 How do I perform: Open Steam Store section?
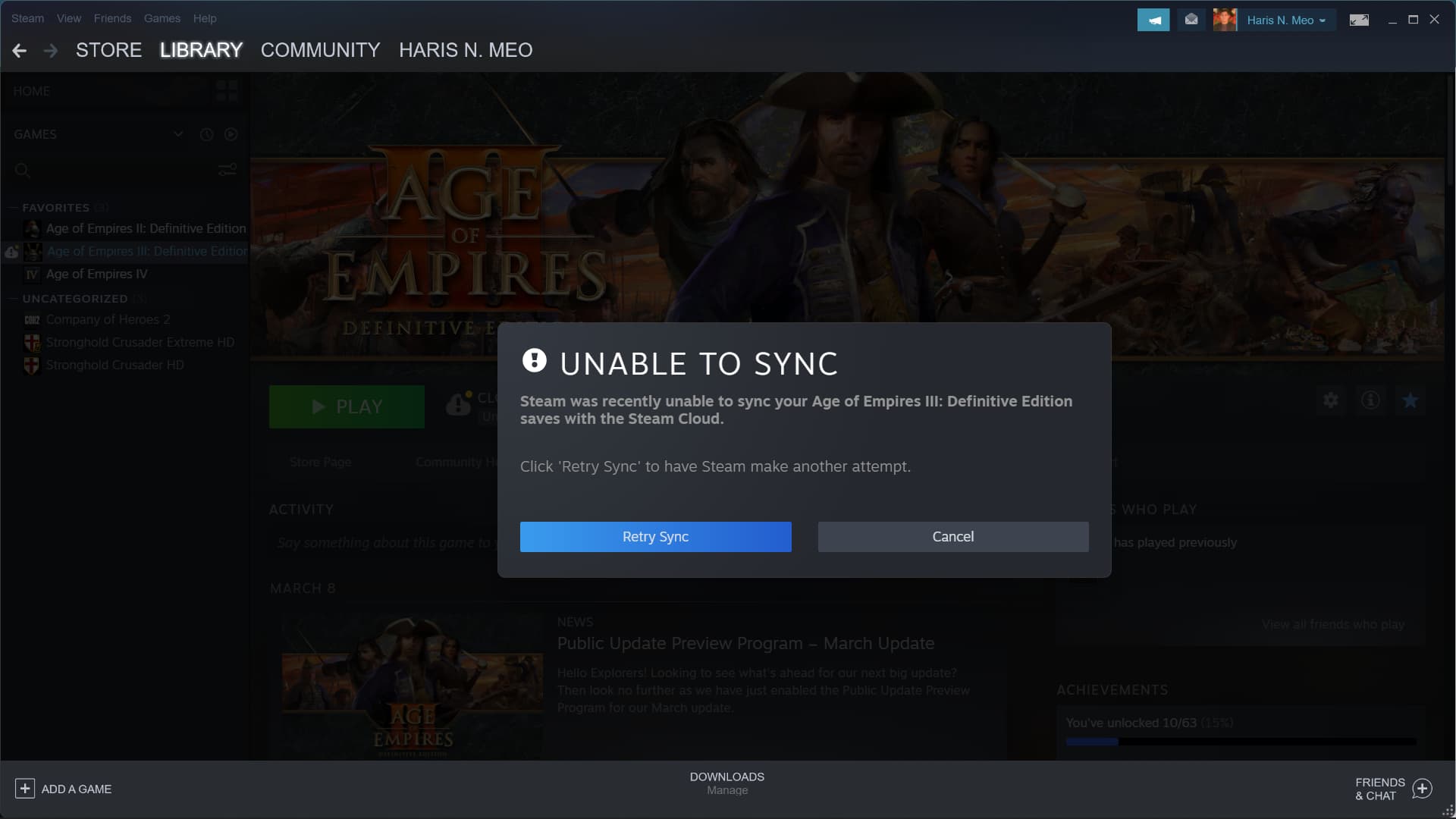(108, 50)
